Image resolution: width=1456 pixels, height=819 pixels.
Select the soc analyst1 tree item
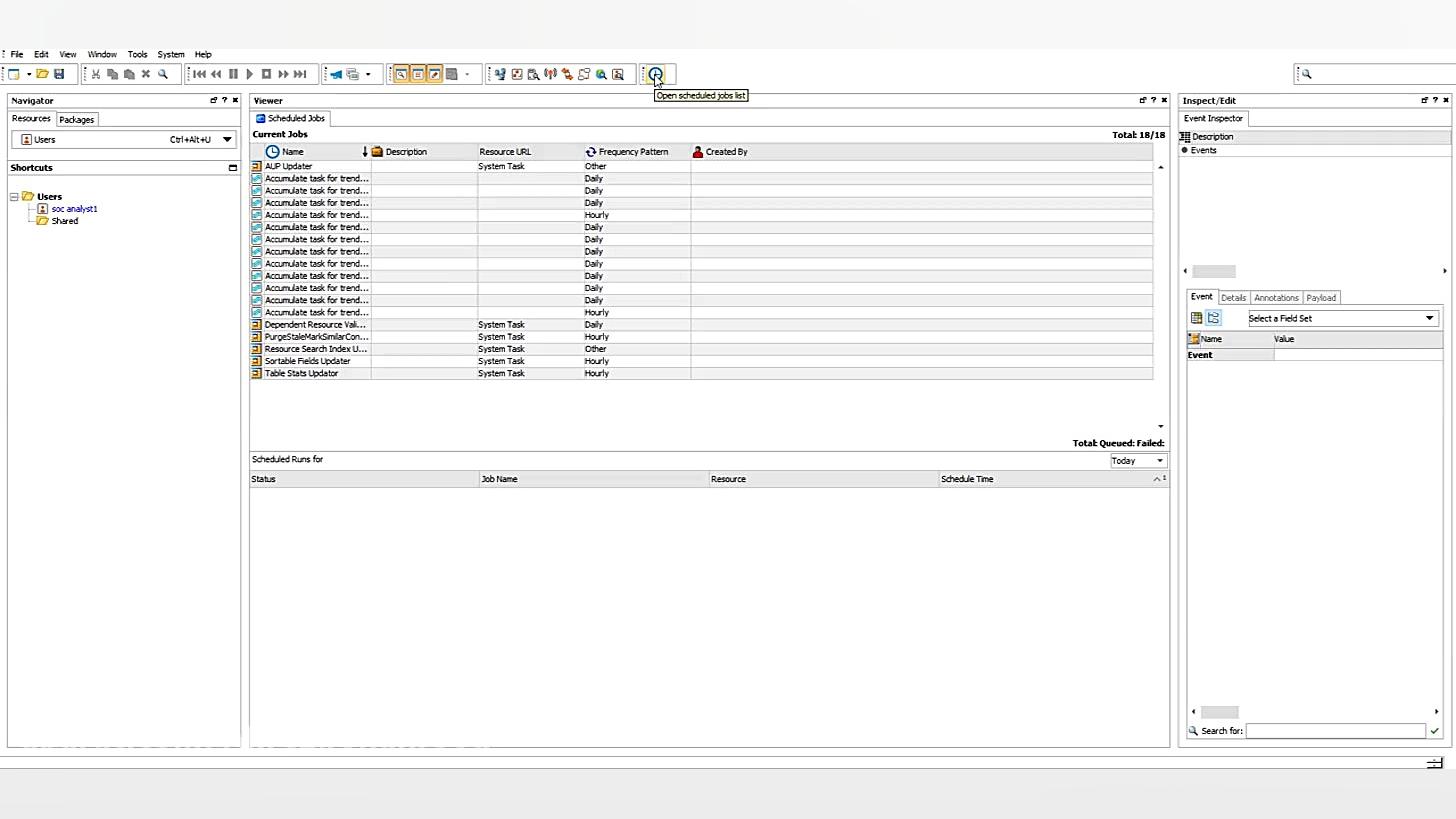pos(74,208)
